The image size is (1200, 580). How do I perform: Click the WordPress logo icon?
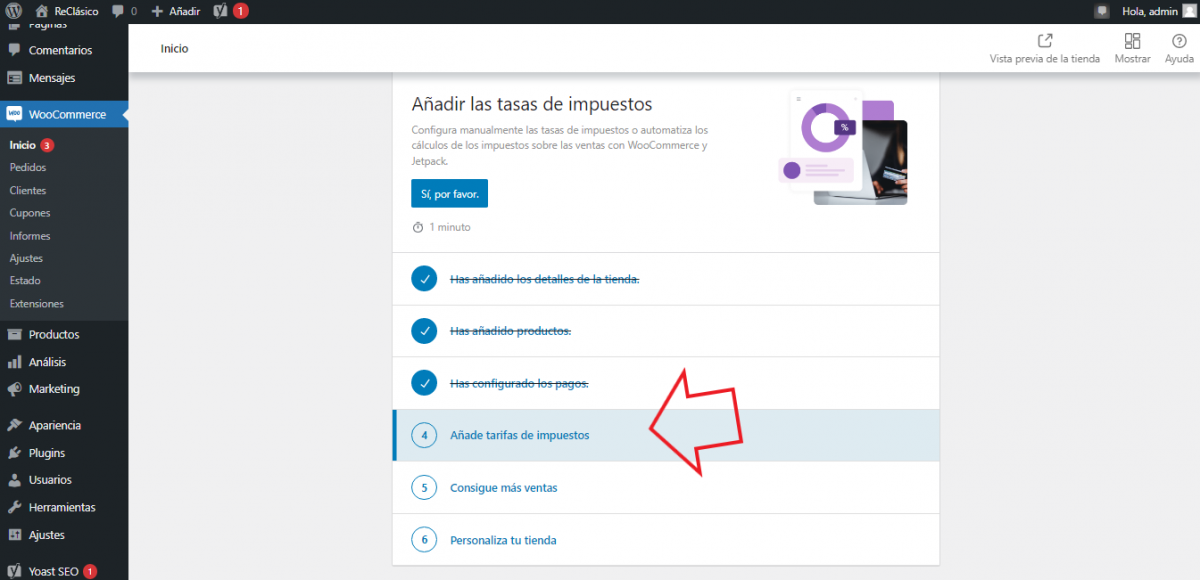pyautogui.click(x=13, y=11)
